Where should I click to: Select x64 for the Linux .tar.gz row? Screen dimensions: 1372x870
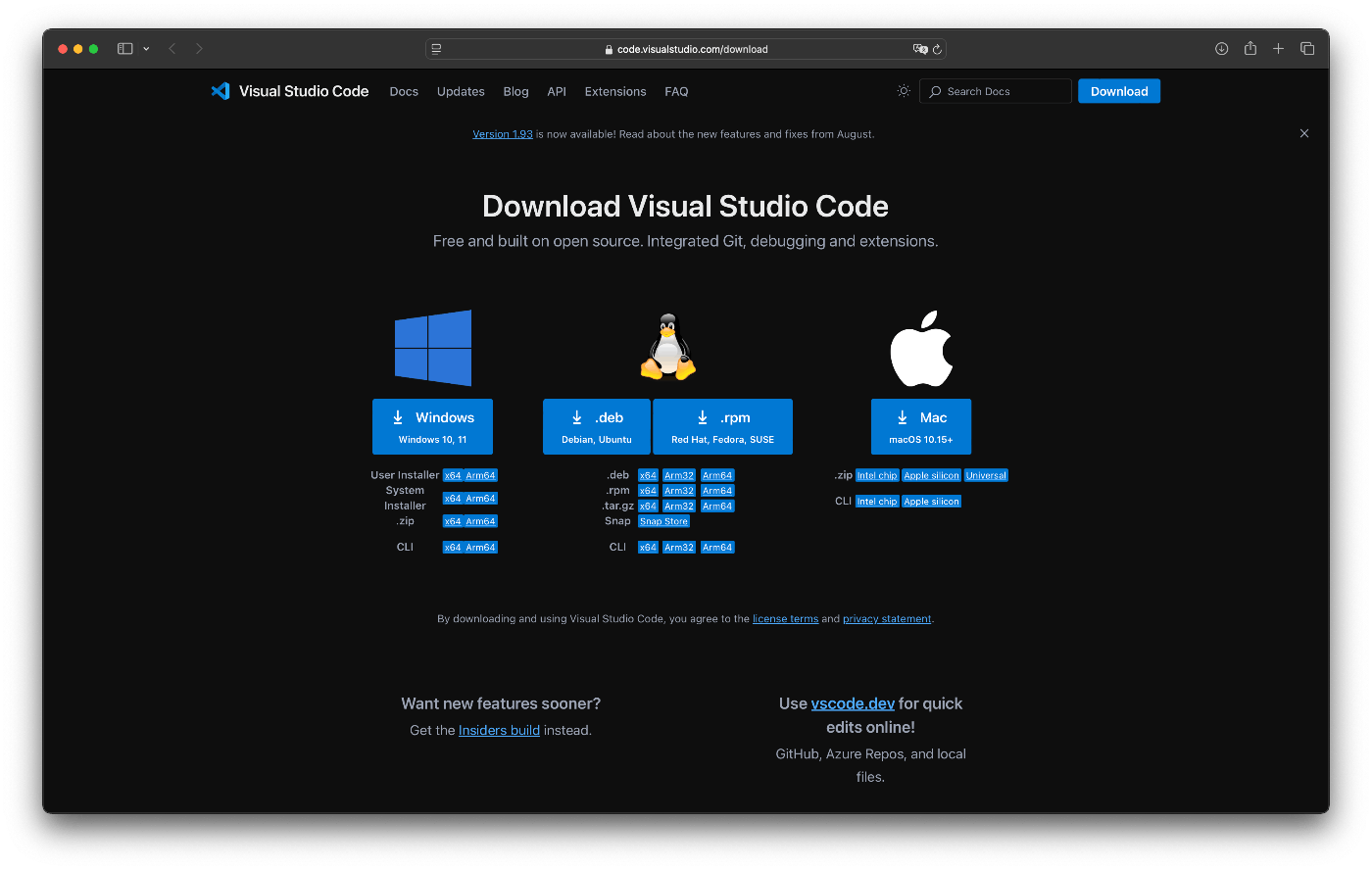pos(648,507)
